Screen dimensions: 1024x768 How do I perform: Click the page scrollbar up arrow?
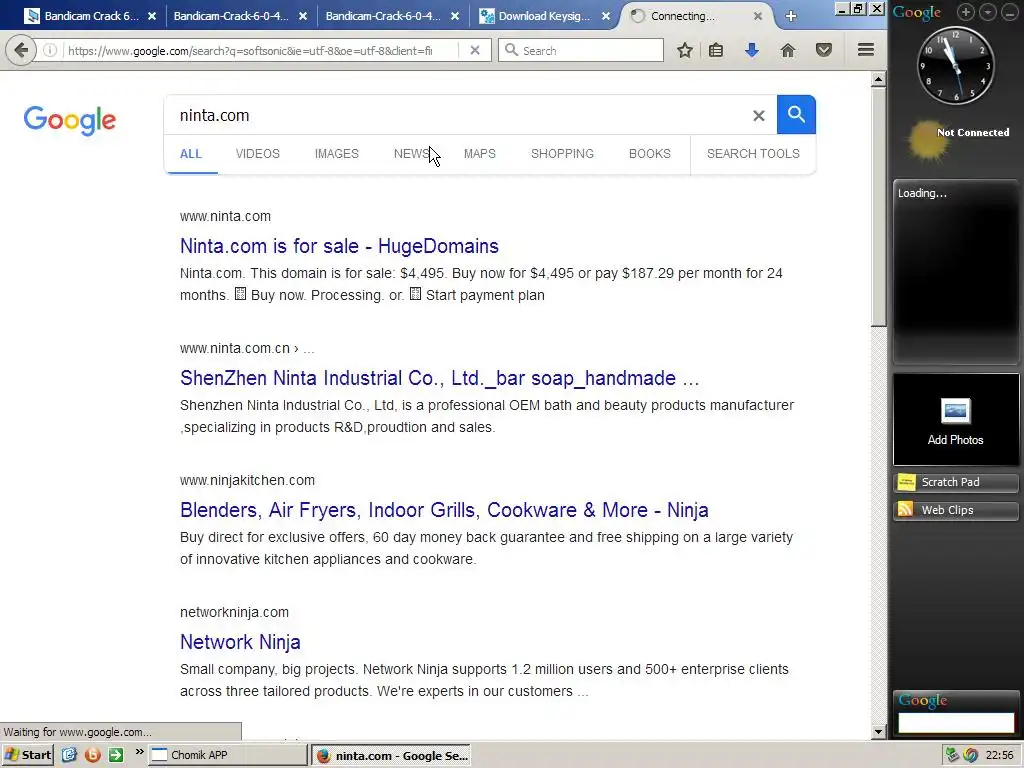point(878,80)
